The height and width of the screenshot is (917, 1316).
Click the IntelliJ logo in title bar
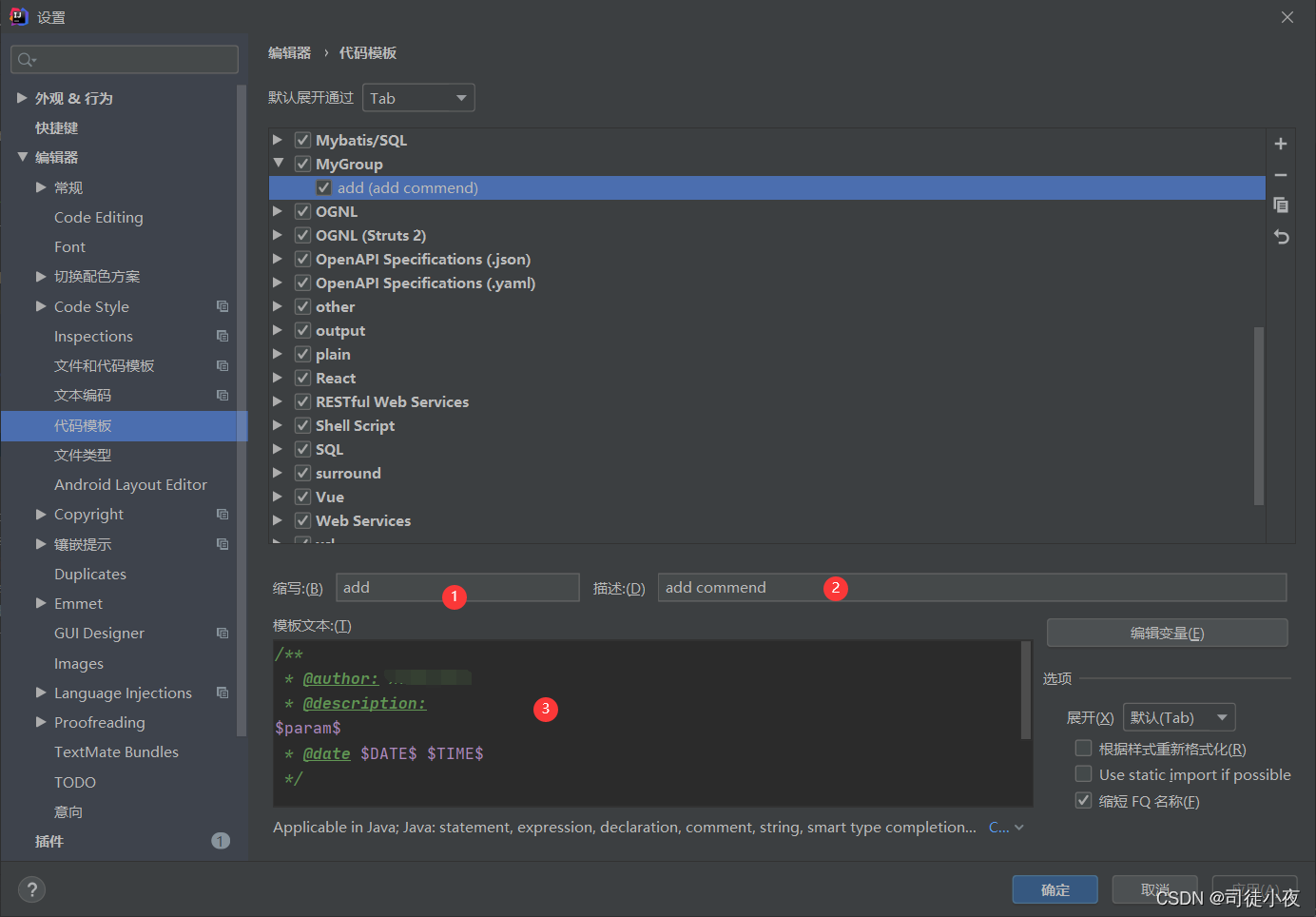pyautogui.click(x=18, y=16)
